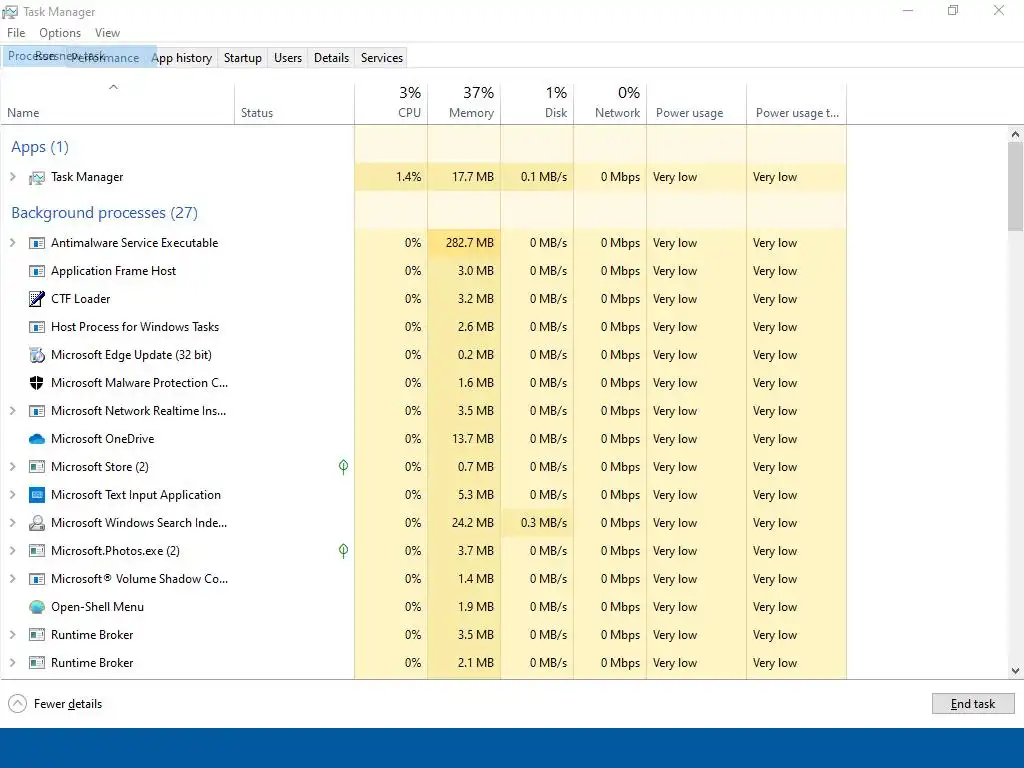This screenshot has height=768, width=1024.
Task: Expand Microsoft Text Input Application row
Action: tap(12, 494)
